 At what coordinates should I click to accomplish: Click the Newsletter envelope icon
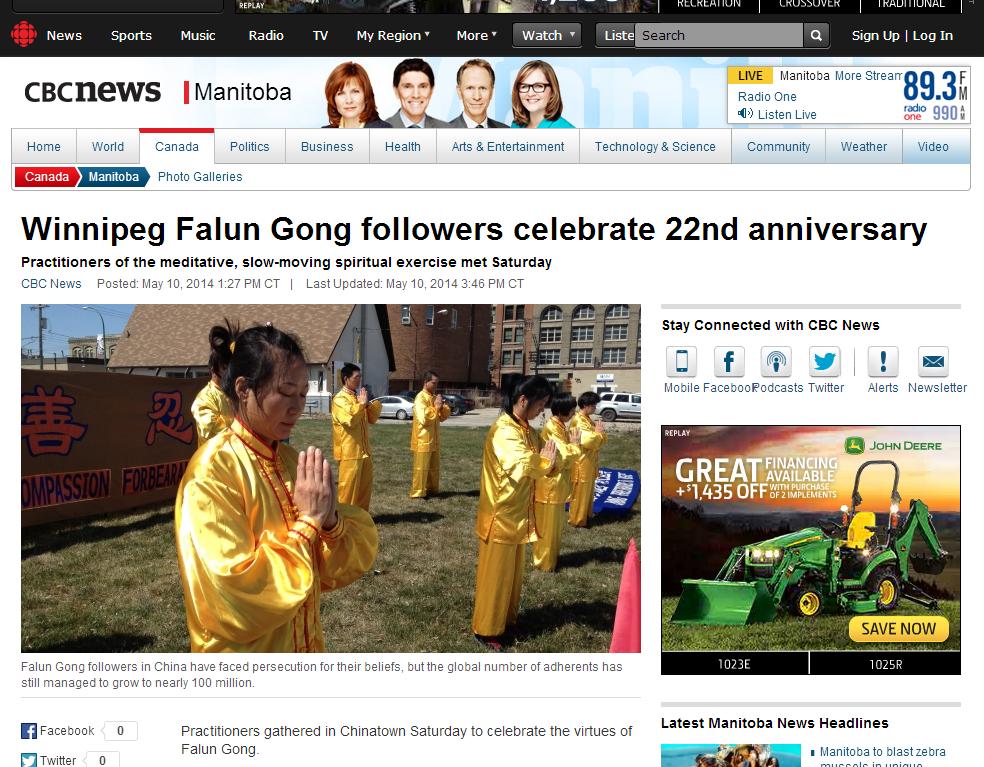(933, 362)
